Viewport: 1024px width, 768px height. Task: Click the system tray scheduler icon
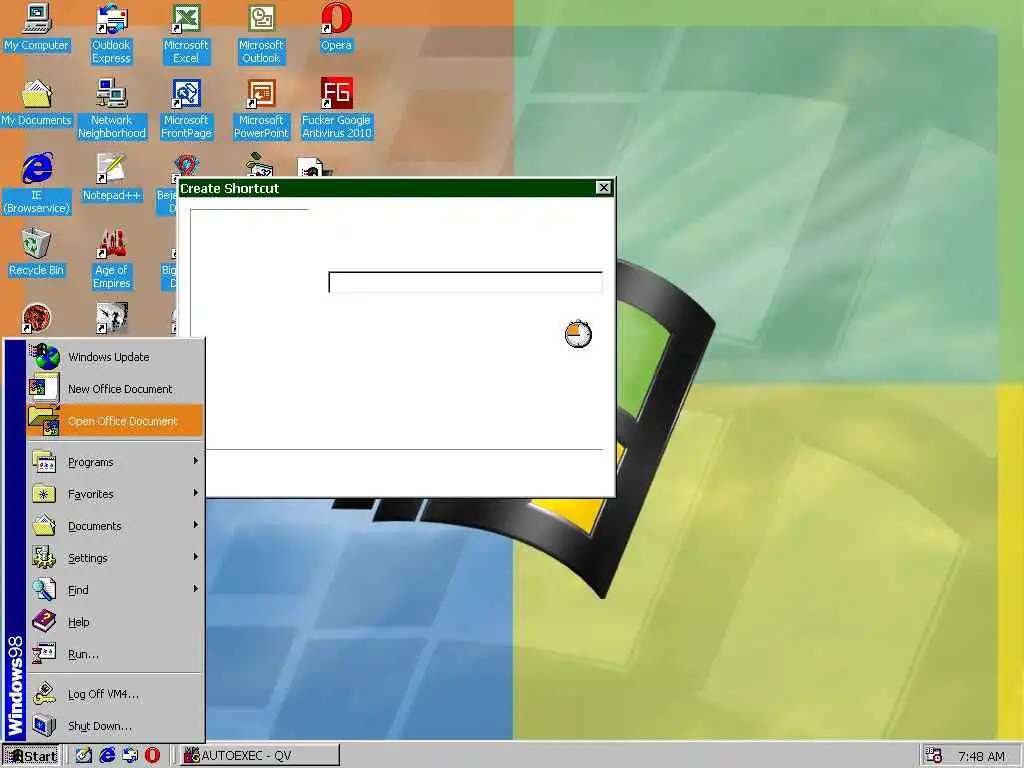(934, 756)
